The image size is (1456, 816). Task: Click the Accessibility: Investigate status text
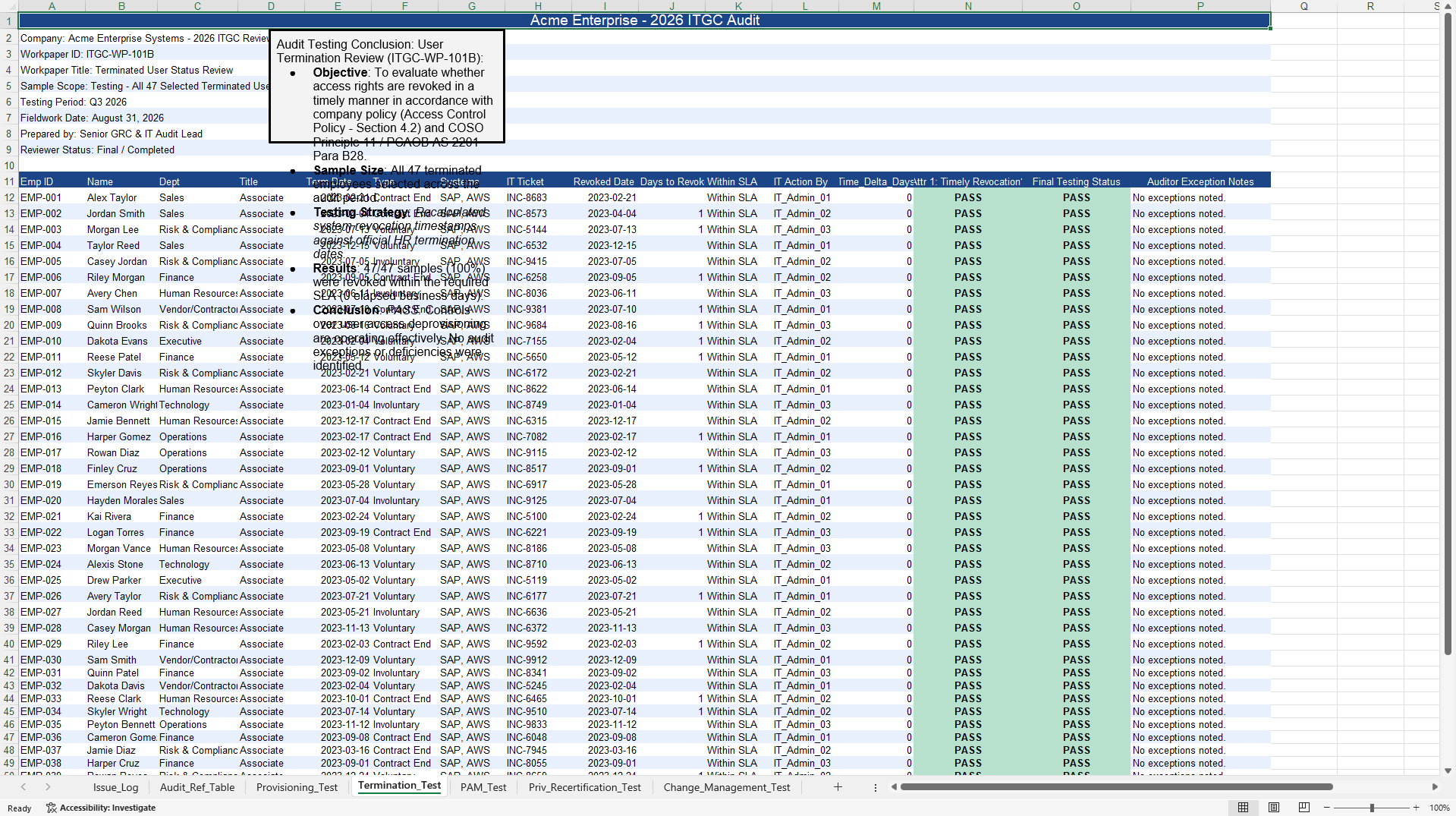[x=108, y=808]
